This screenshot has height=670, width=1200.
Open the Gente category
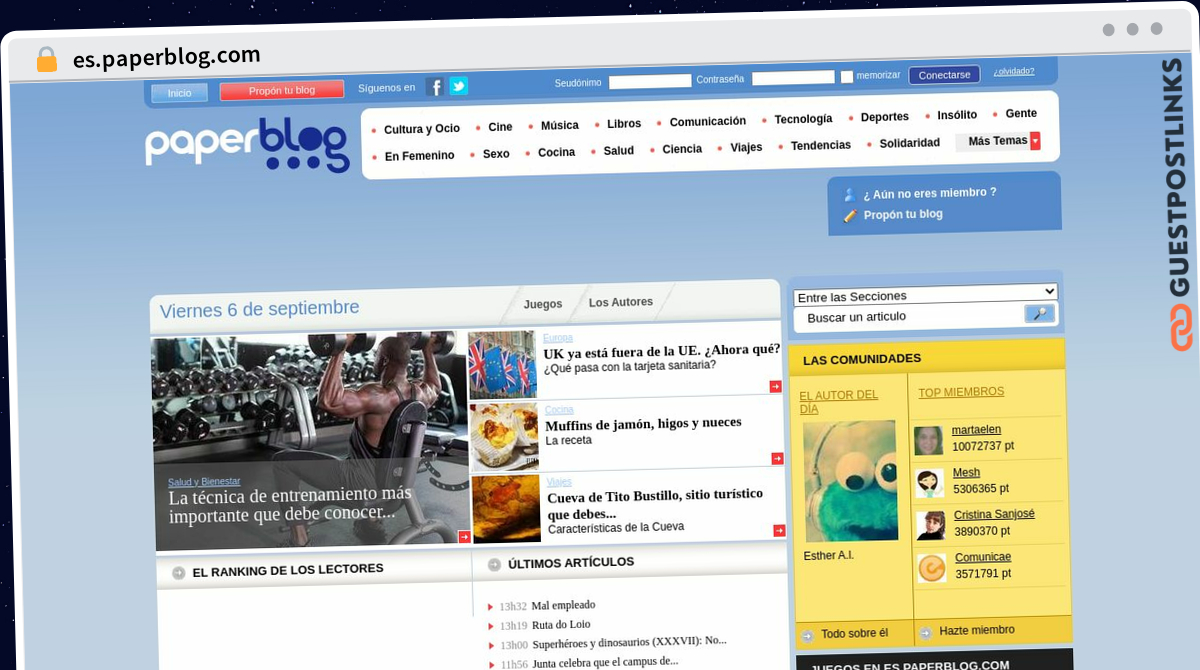click(x=1021, y=113)
